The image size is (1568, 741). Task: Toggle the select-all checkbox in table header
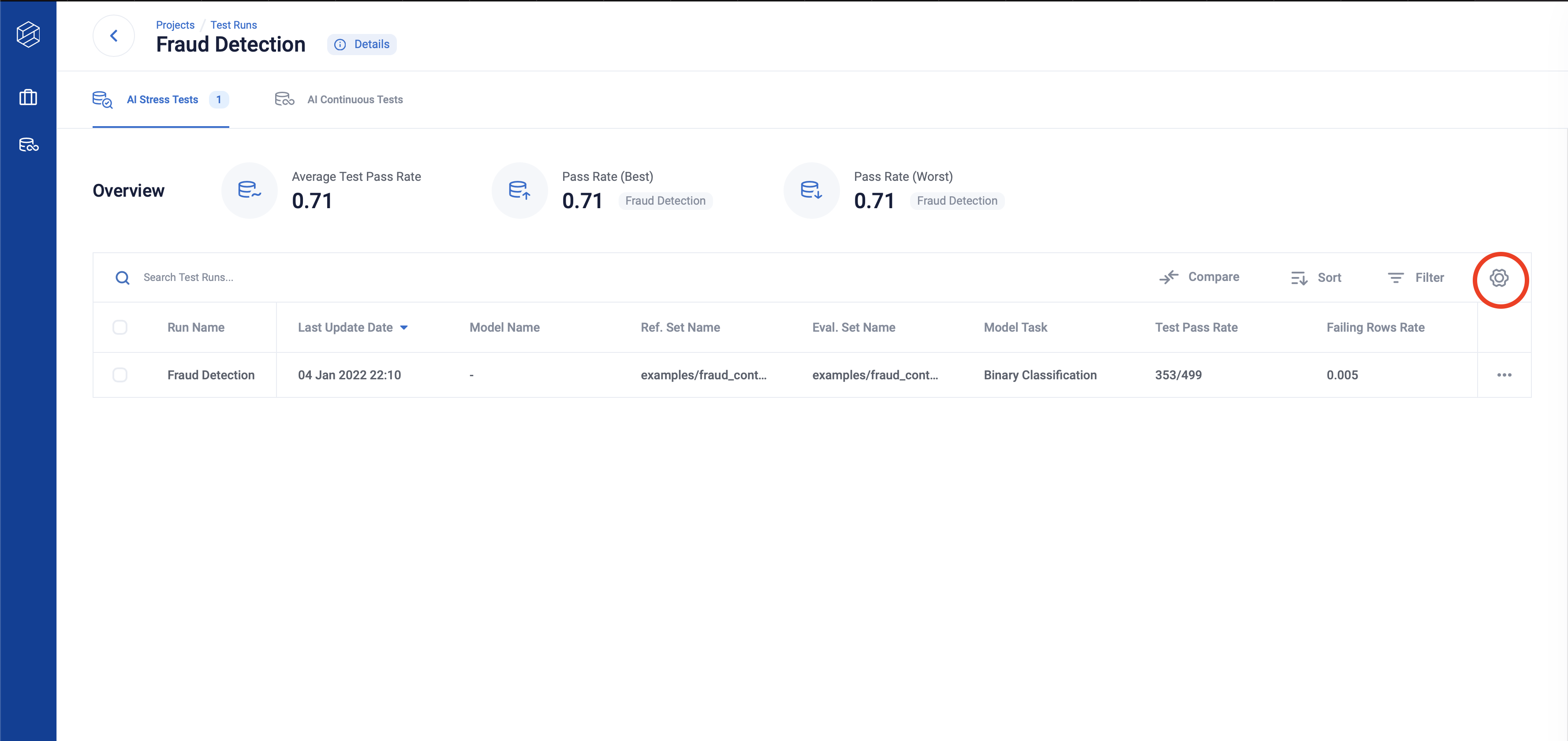point(120,328)
